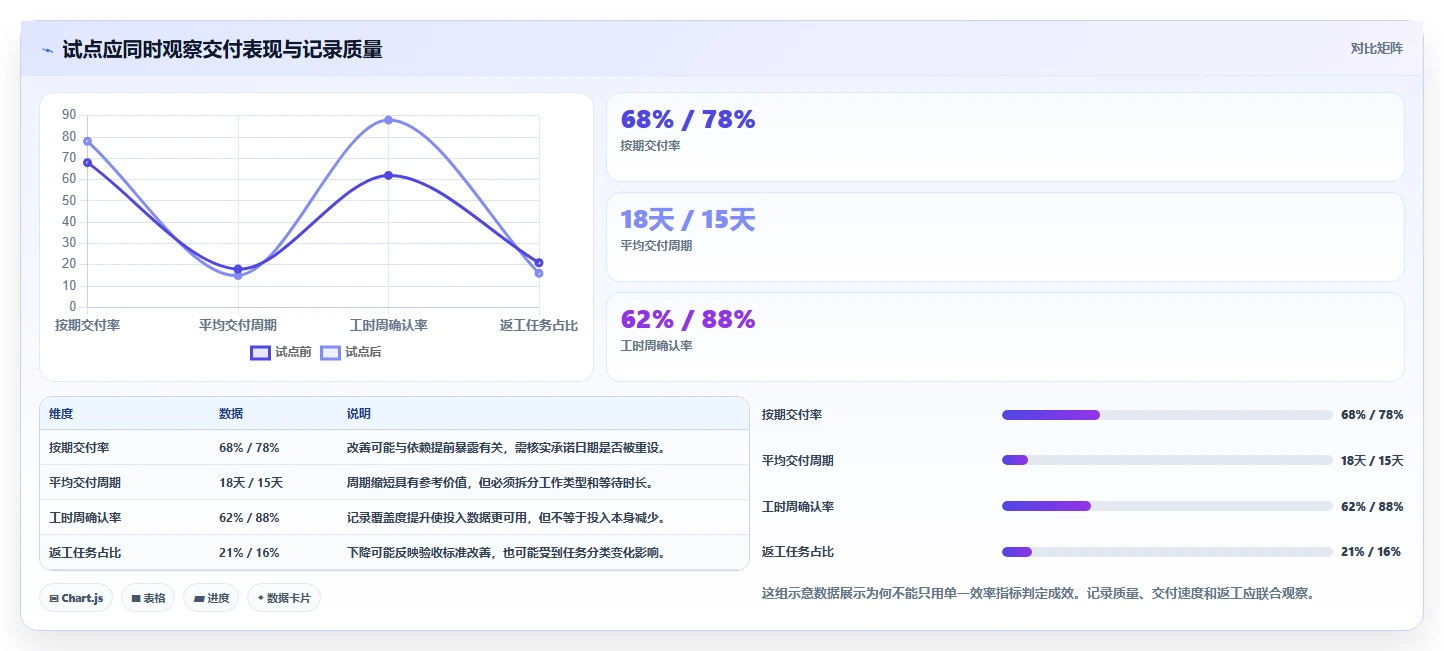Viewport: 1444px width, 651px height.
Task: Click the 返工任务占比 progress bar
Action: pos(1167,552)
